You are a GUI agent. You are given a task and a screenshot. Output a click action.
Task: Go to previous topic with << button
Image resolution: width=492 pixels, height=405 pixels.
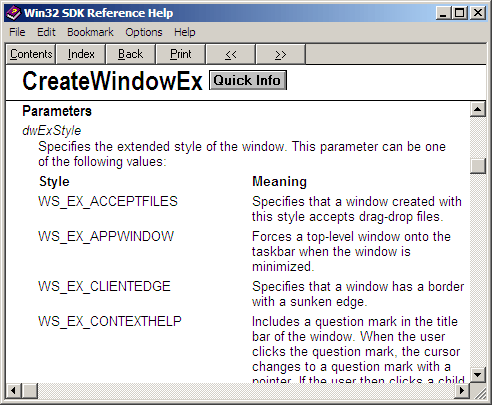point(231,54)
